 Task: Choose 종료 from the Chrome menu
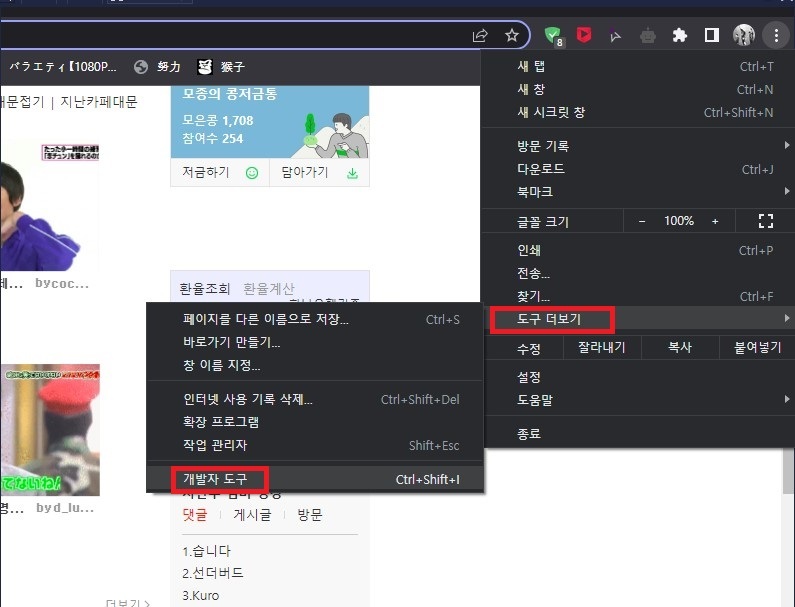tap(639, 434)
